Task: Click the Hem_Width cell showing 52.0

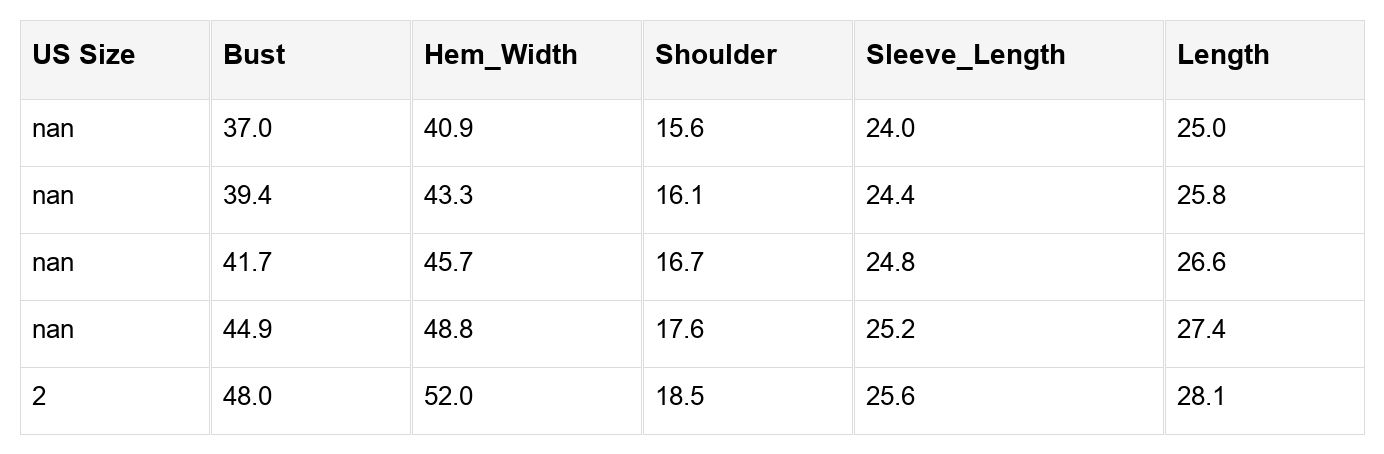Action: [x=448, y=397]
